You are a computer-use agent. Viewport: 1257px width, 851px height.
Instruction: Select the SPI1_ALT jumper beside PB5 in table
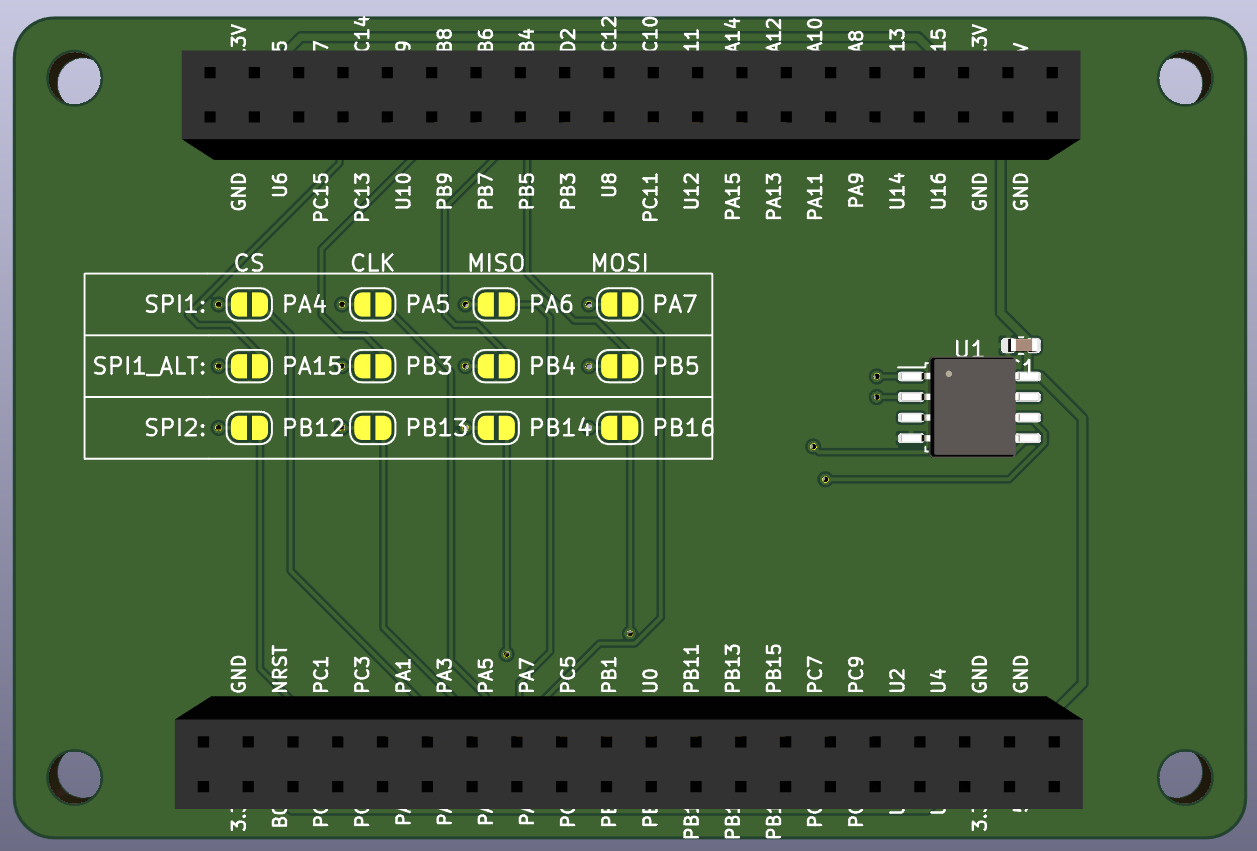click(x=619, y=366)
